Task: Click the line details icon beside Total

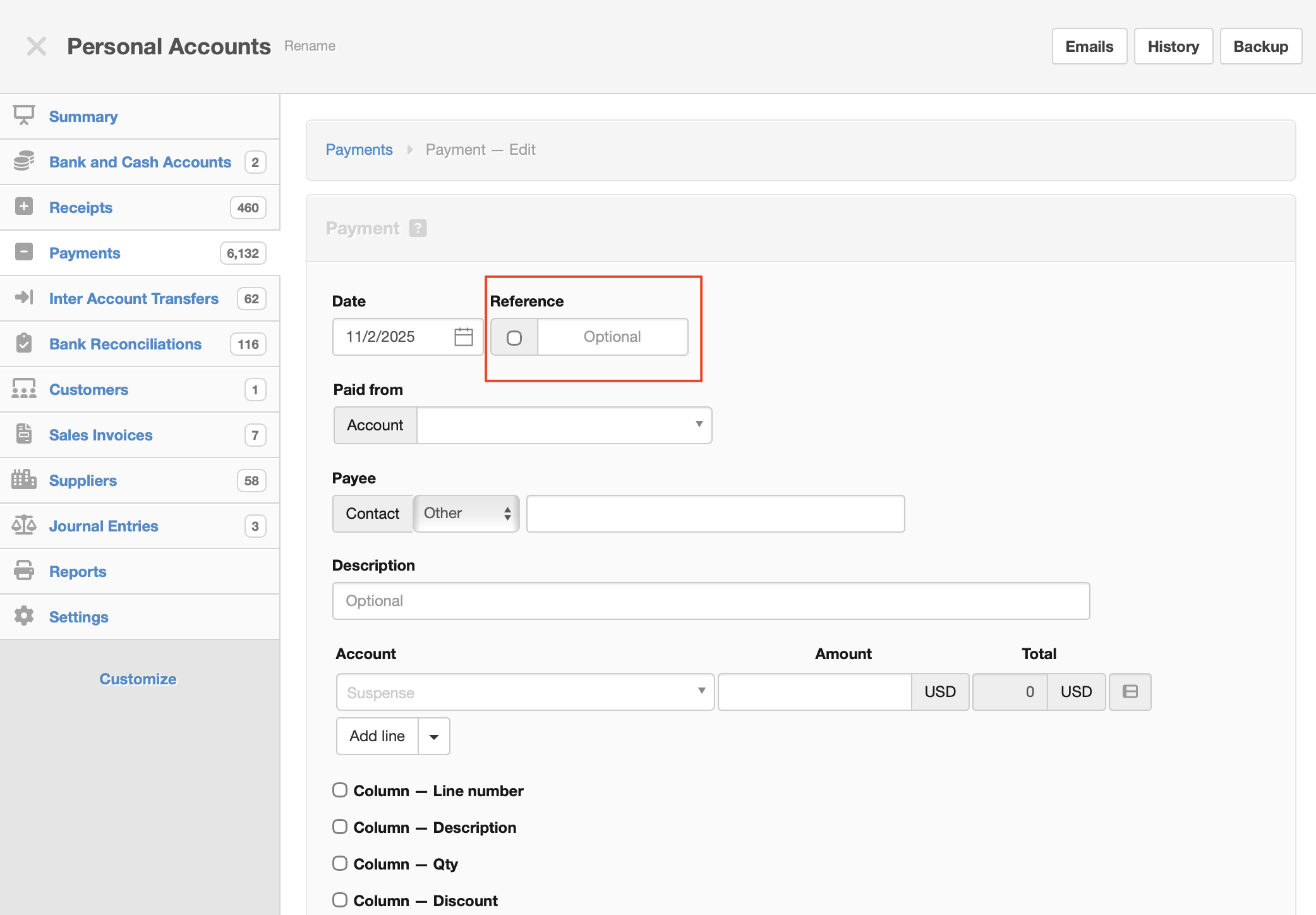Action: [x=1130, y=692]
